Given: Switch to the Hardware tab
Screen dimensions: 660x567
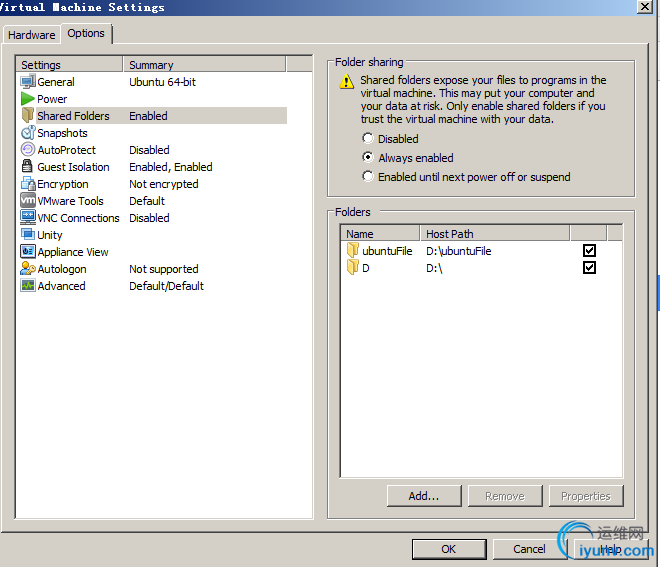Looking at the screenshot, I should [x=32, y=35].
